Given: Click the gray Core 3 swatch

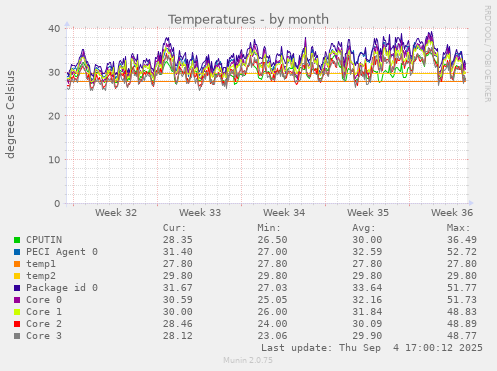Looking at the screenshot, I should (17, 336).
